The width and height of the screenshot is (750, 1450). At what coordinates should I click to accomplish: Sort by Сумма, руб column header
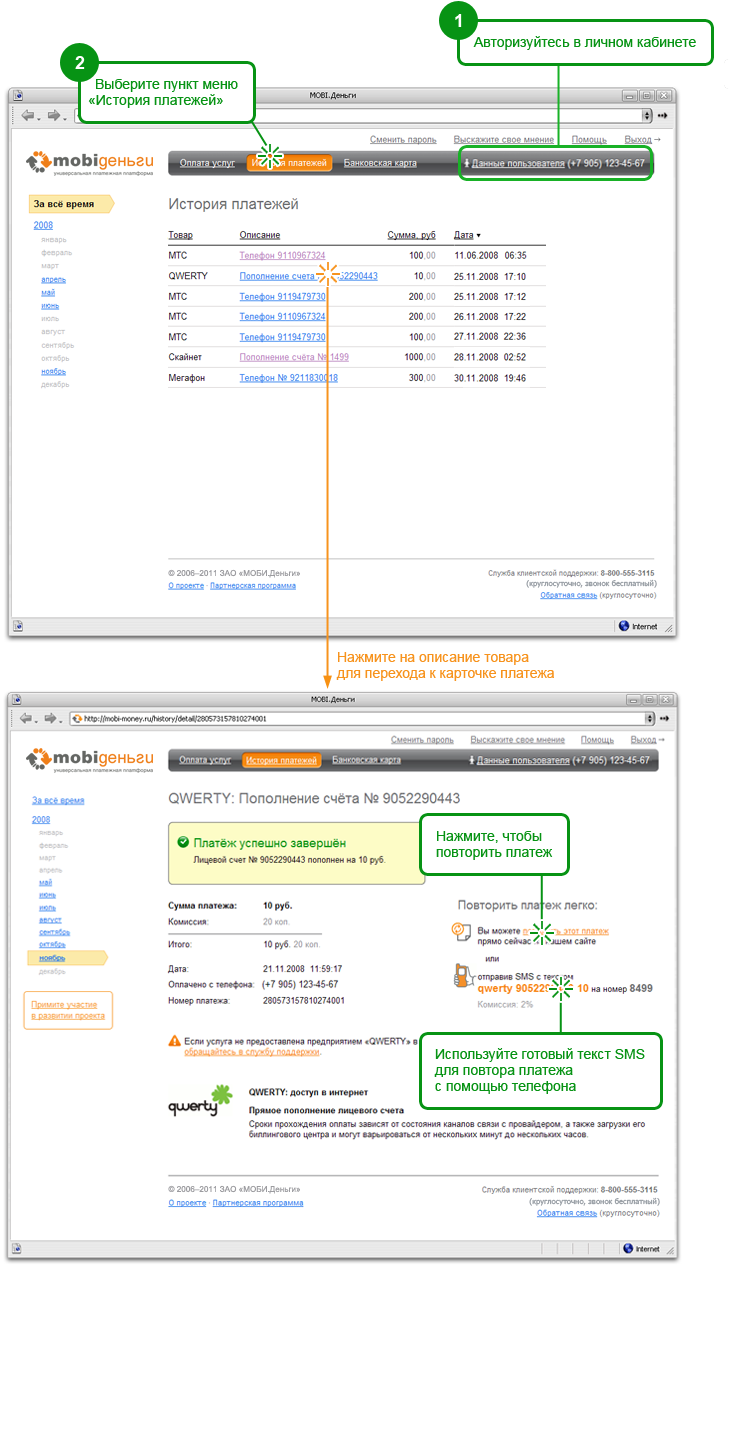[x=411, y=235]
